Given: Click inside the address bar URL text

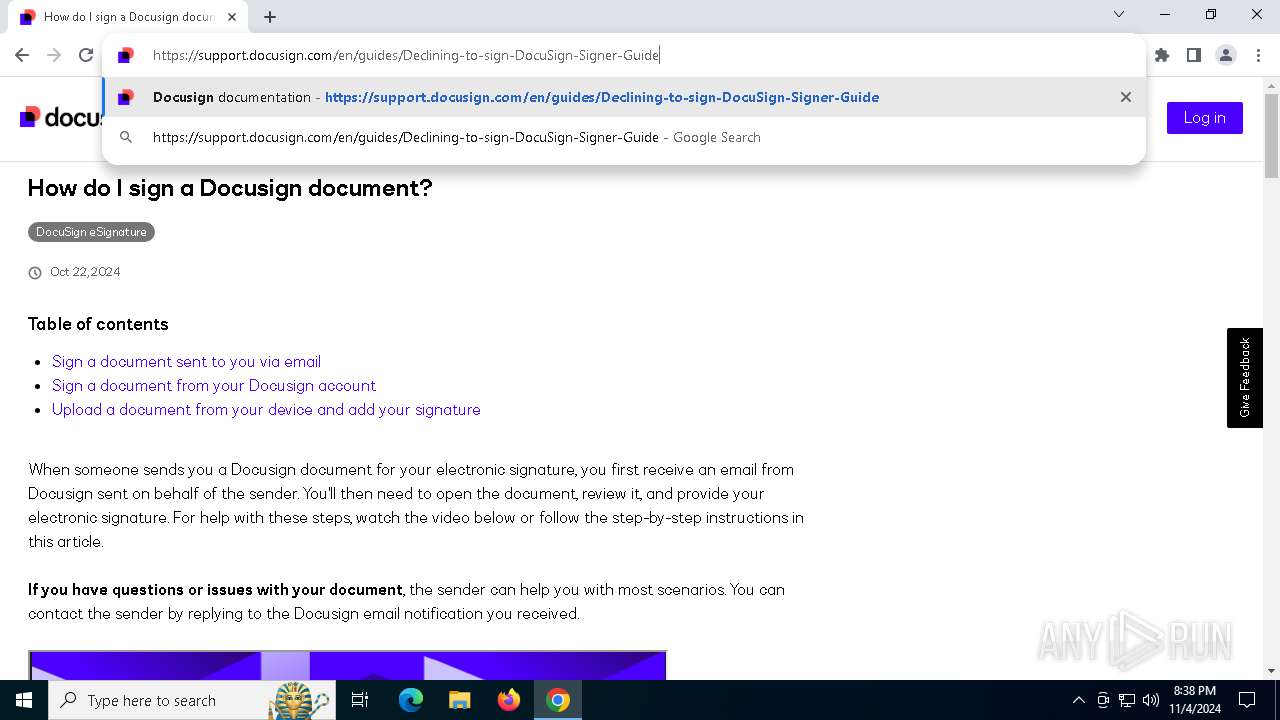Looking at the screenshot, I should [x=406, y=55].
